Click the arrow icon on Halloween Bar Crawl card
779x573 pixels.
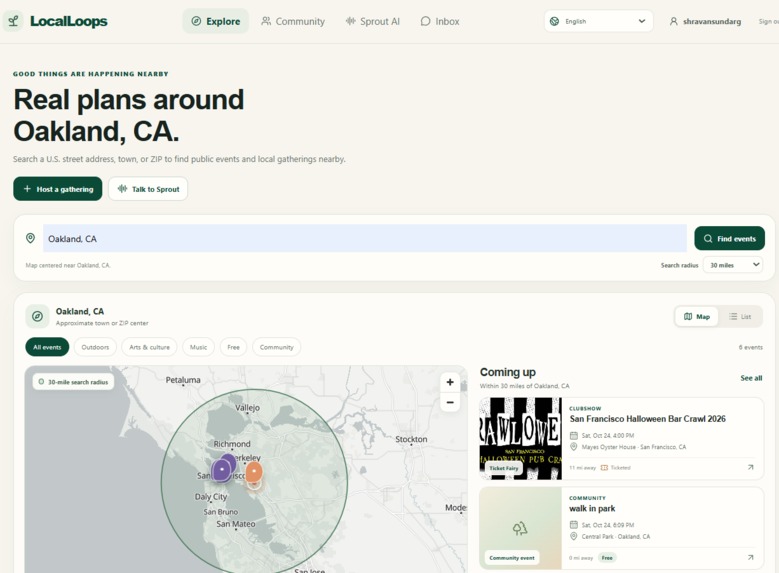click(751, 467)
